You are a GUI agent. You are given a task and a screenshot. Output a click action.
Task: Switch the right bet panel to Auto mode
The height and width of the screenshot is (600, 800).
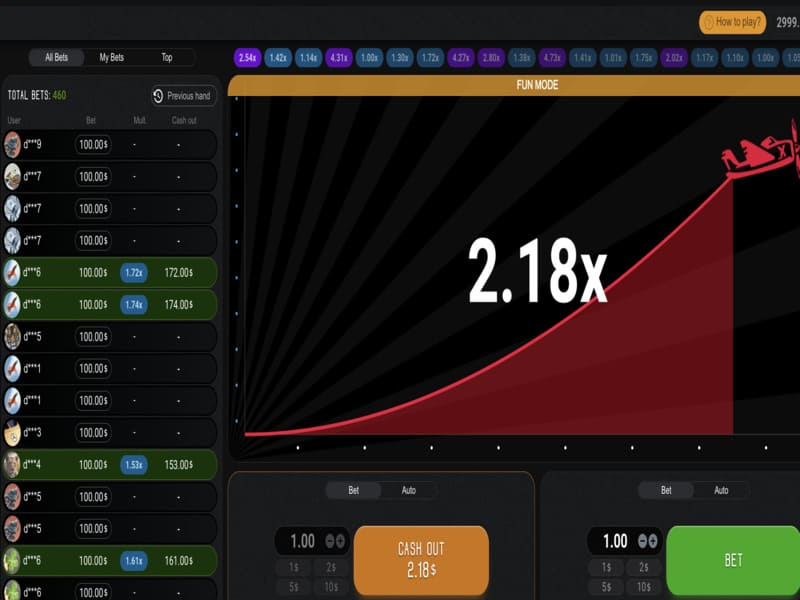(x=720, y=490)
